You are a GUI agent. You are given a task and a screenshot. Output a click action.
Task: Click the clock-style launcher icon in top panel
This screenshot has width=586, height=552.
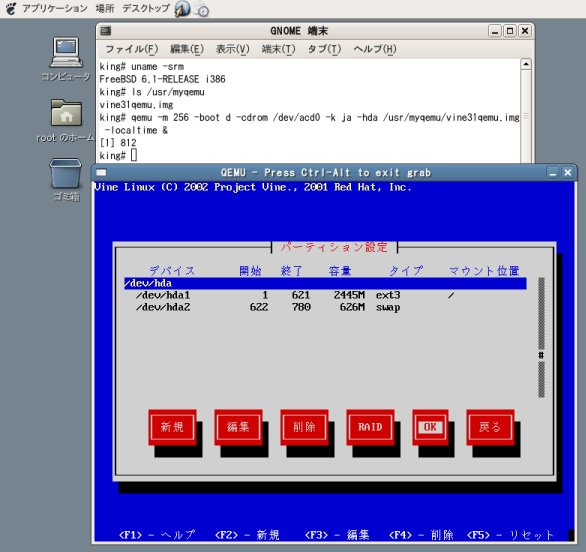pyautogui.click(x=202, y=10)
